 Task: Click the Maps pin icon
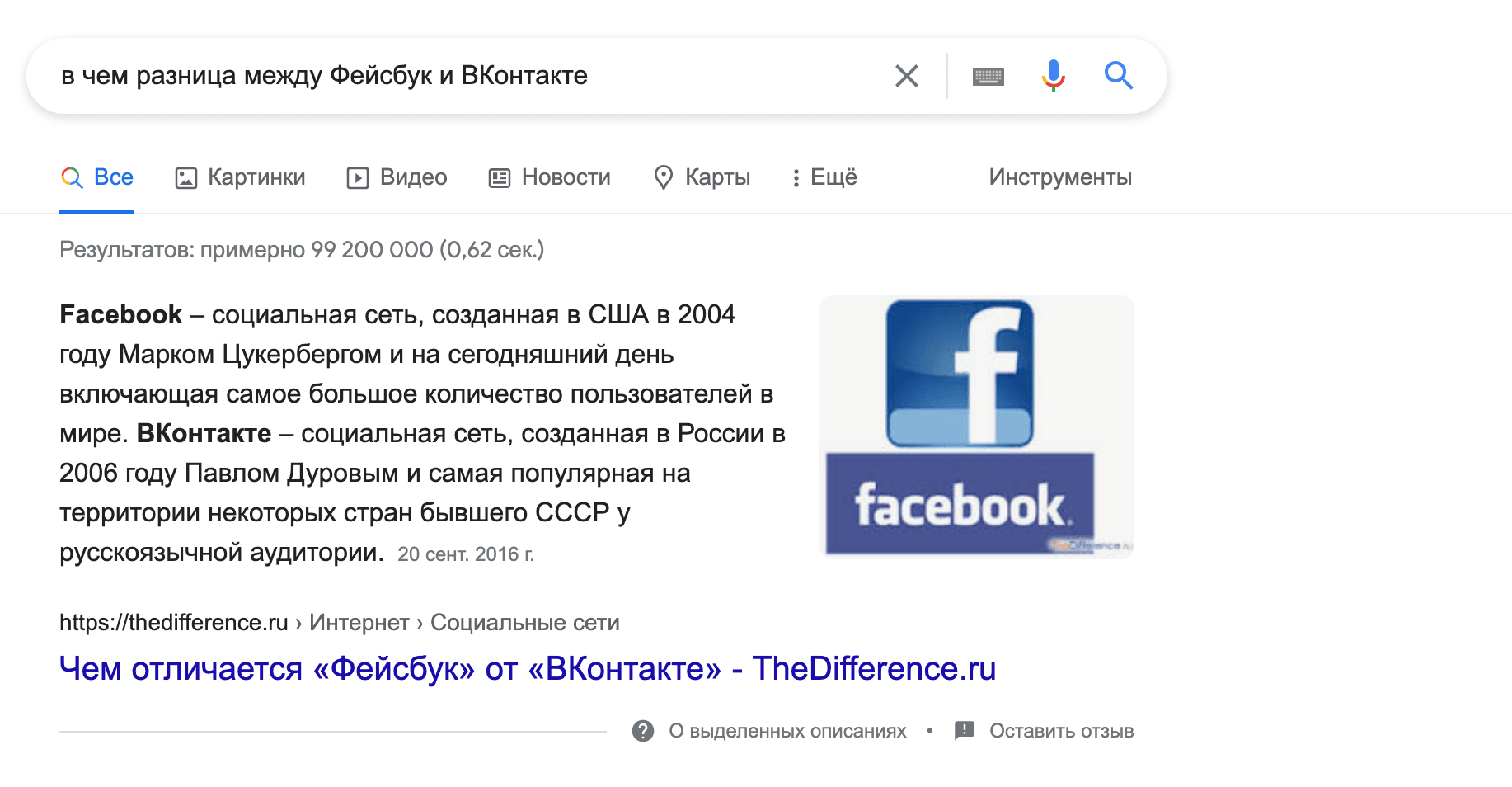click(x=663, y=177)
